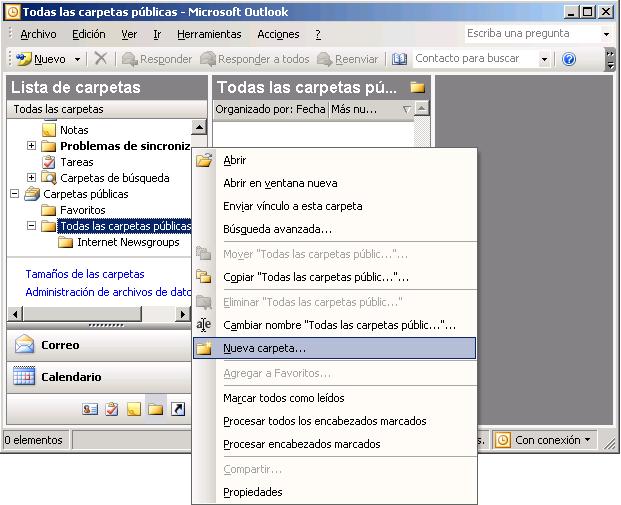Click the Contacts card icon in navigation
This screenshot has height=505, width=621.
pos(90,409)
